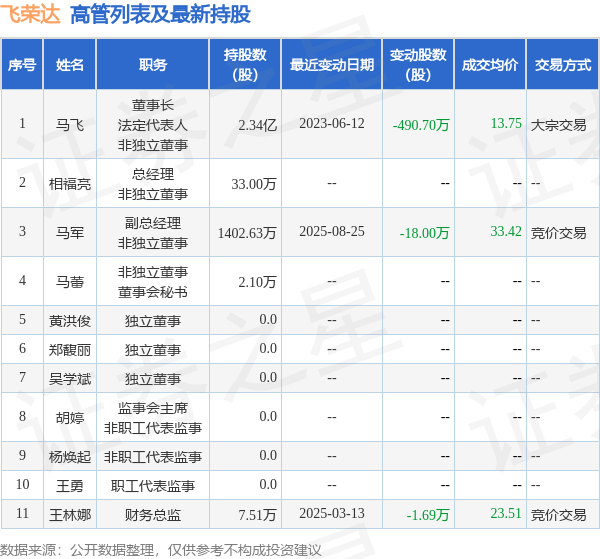Select the 职务 column header

click(x=153, y=65)
